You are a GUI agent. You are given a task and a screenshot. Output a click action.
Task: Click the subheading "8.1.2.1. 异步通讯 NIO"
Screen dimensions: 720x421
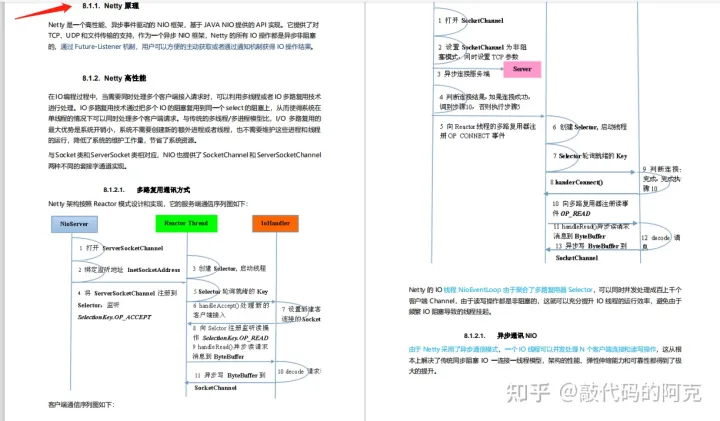[x=500, y=336]
